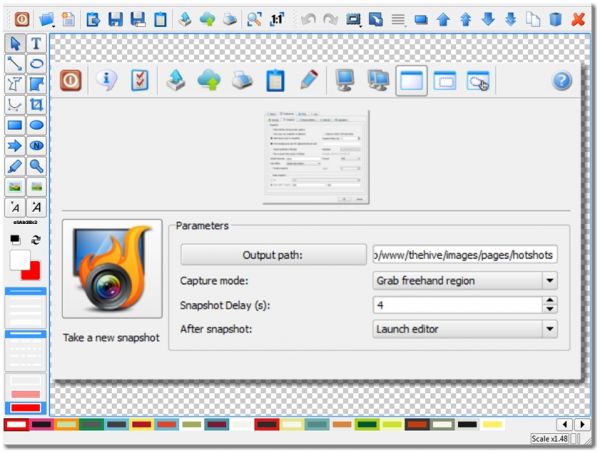Image resolution: width=600 pixels, height=453 pixels.
Task: Choose the solid red fill style at the bottom left
Action: 26,408
